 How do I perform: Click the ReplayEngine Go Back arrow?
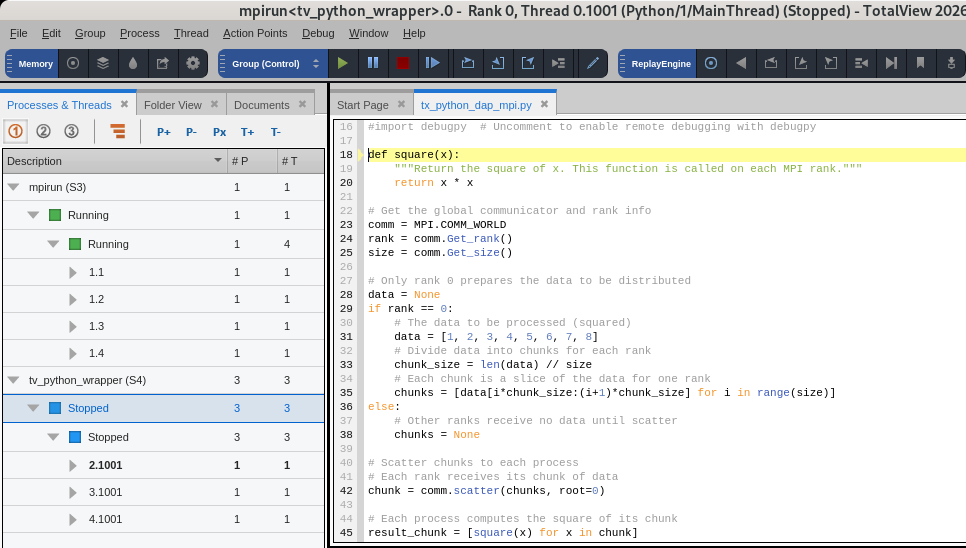(x=741, y=63)
